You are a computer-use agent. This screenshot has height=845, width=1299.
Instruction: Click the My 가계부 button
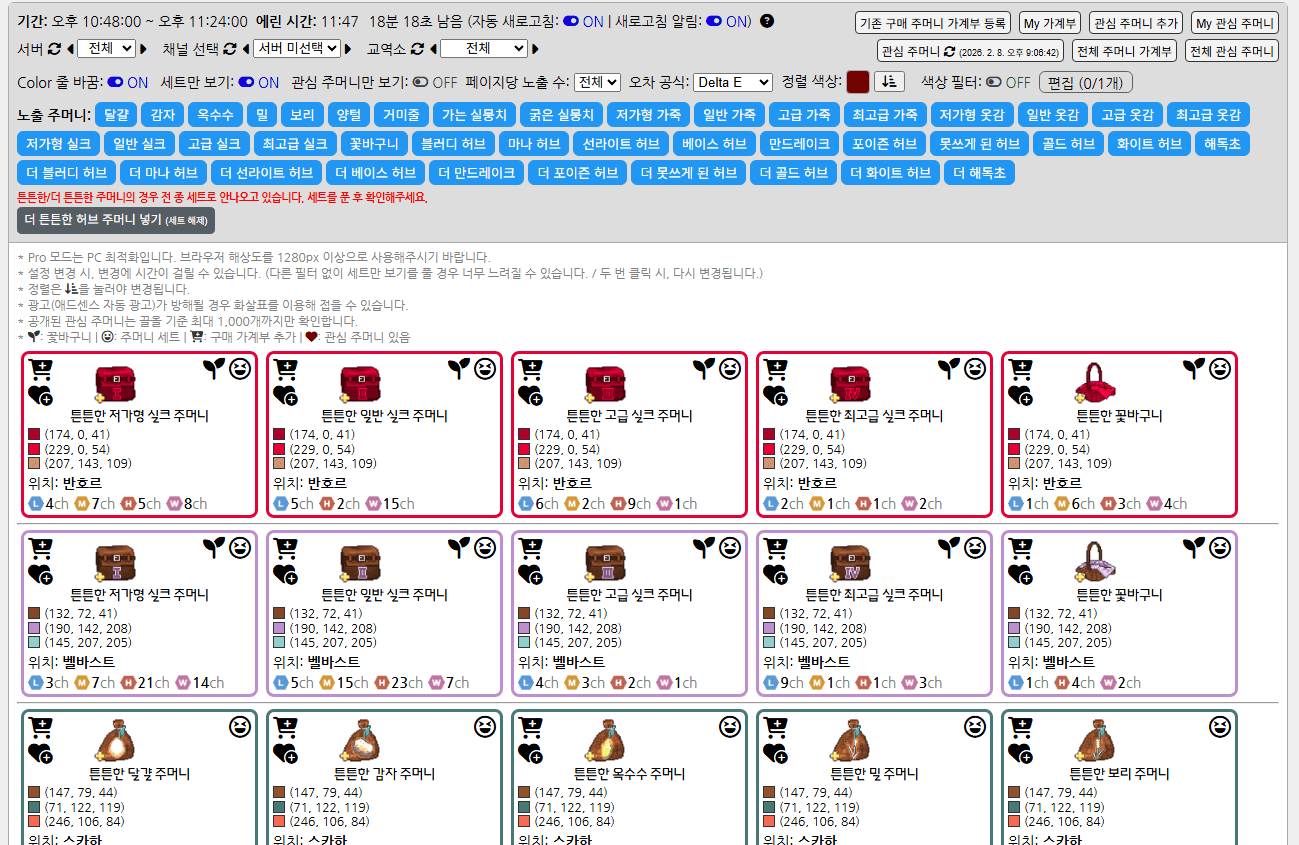(1049, 22)
